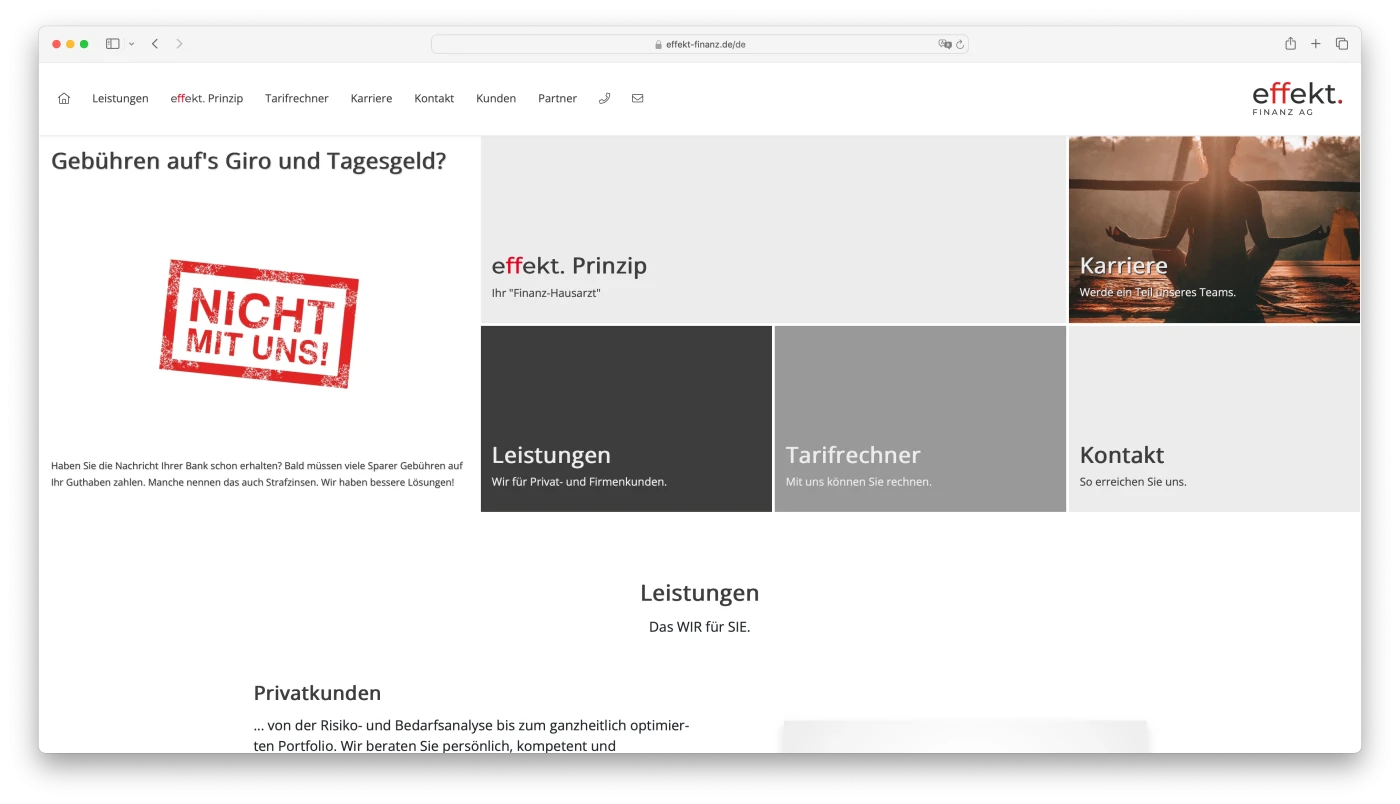Click the home icon in the navigation bar
The image size is (1400, 804).
coord(63,97)
